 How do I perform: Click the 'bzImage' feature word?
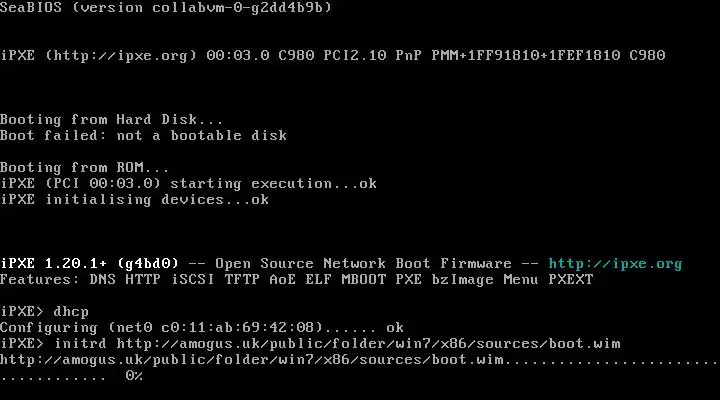click(462, 280)
